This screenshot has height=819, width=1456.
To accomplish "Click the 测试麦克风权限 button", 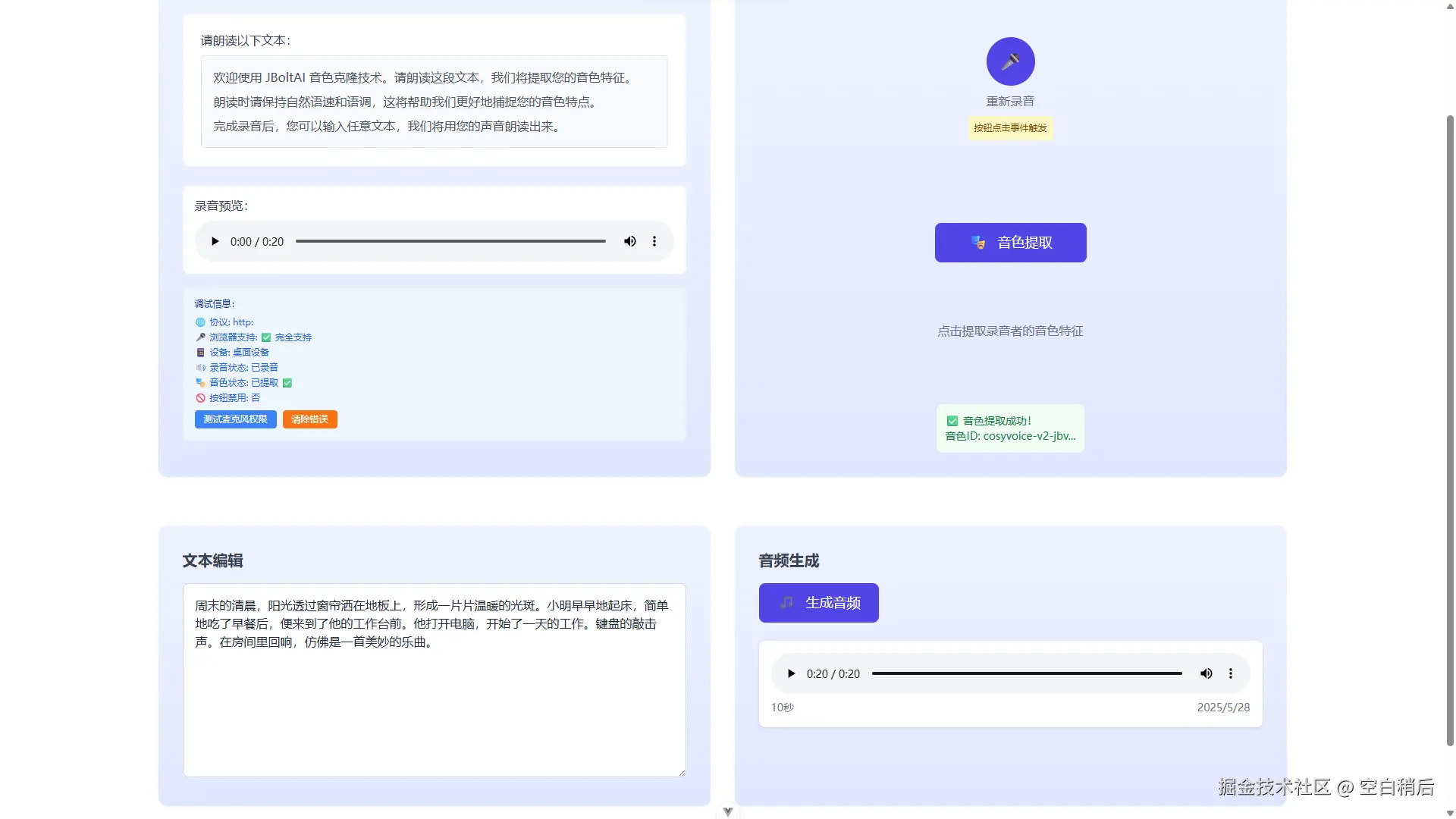I will point(235,419).
